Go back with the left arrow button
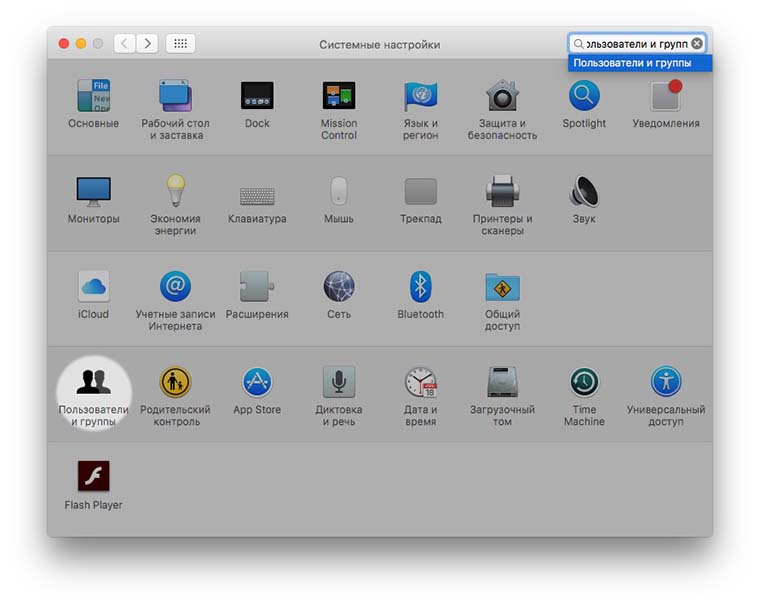 125,44
